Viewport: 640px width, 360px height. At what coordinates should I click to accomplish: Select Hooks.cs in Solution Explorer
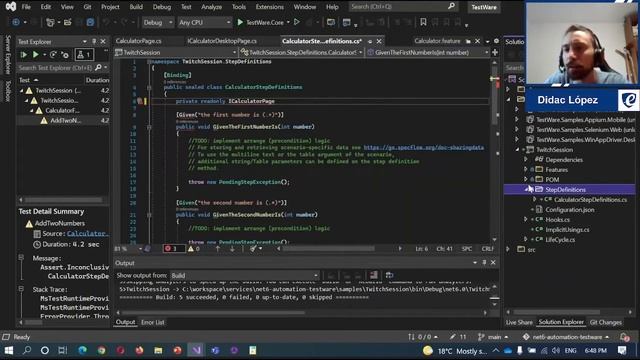[x=558, y=220]
